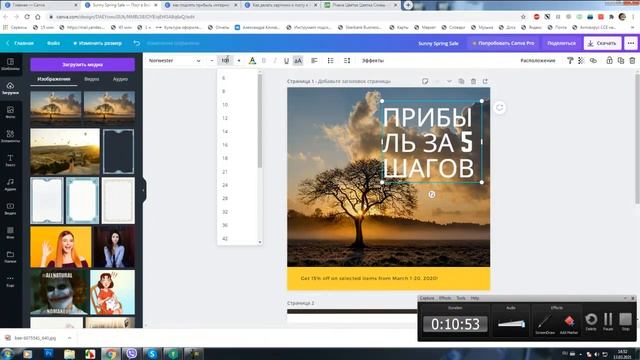The height and width of the screenshot is (360, 640).
Task: Open the File menu in Canva's header
Action: pyautogui.click(x=53, y=43)
